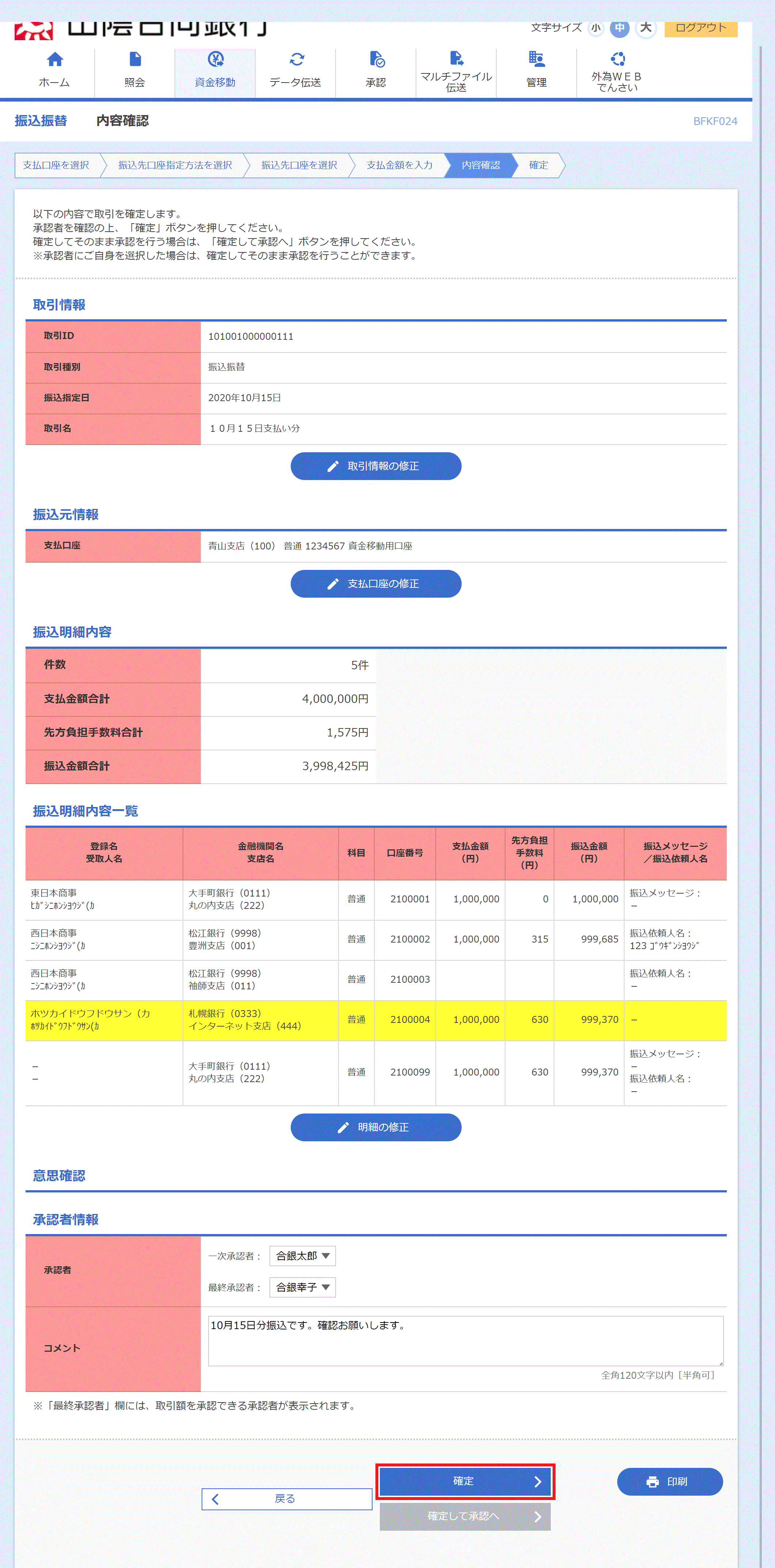Click the 戻る button label
Screen dimensions: 775x1568
coord(285,1499)
